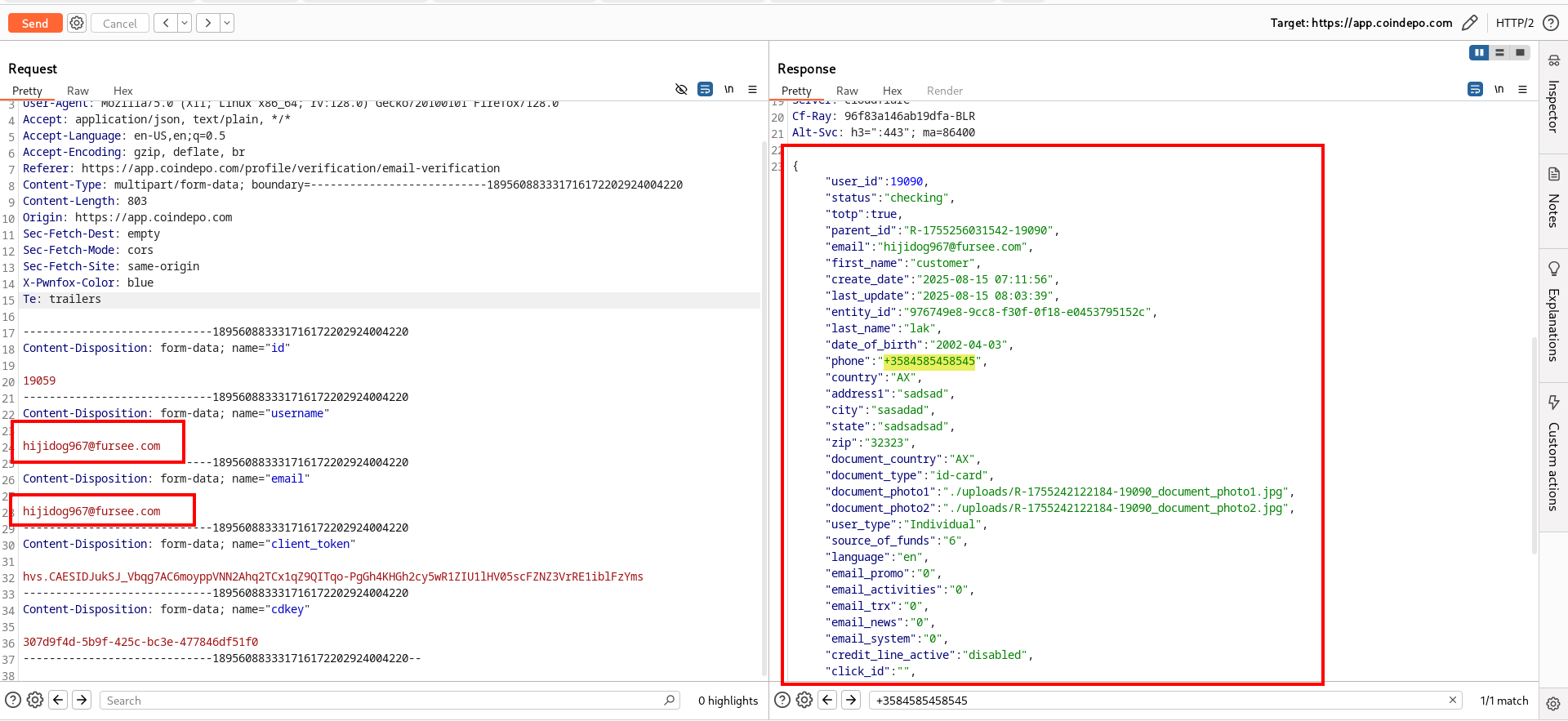Jump to next match in Request search

[x=82, y=700]
